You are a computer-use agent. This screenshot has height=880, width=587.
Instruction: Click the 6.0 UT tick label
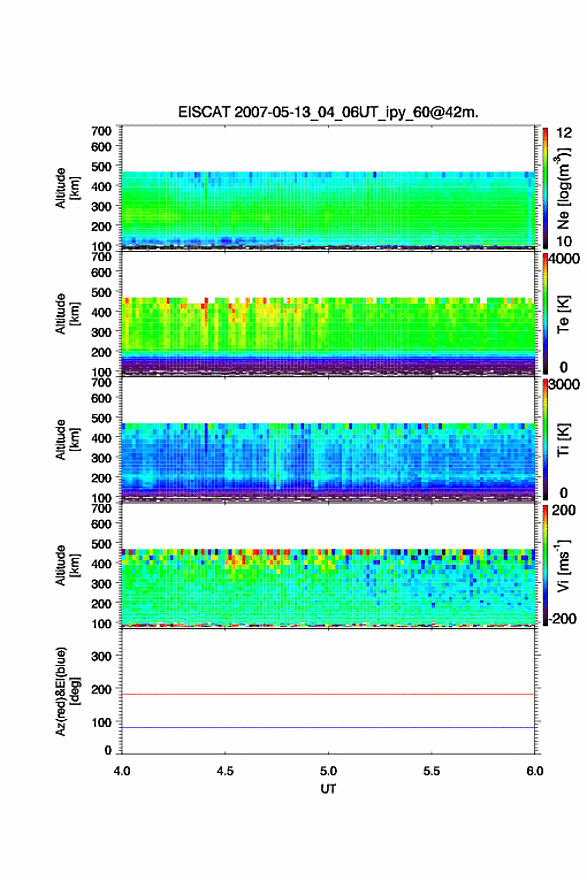[x=535, y=771]
